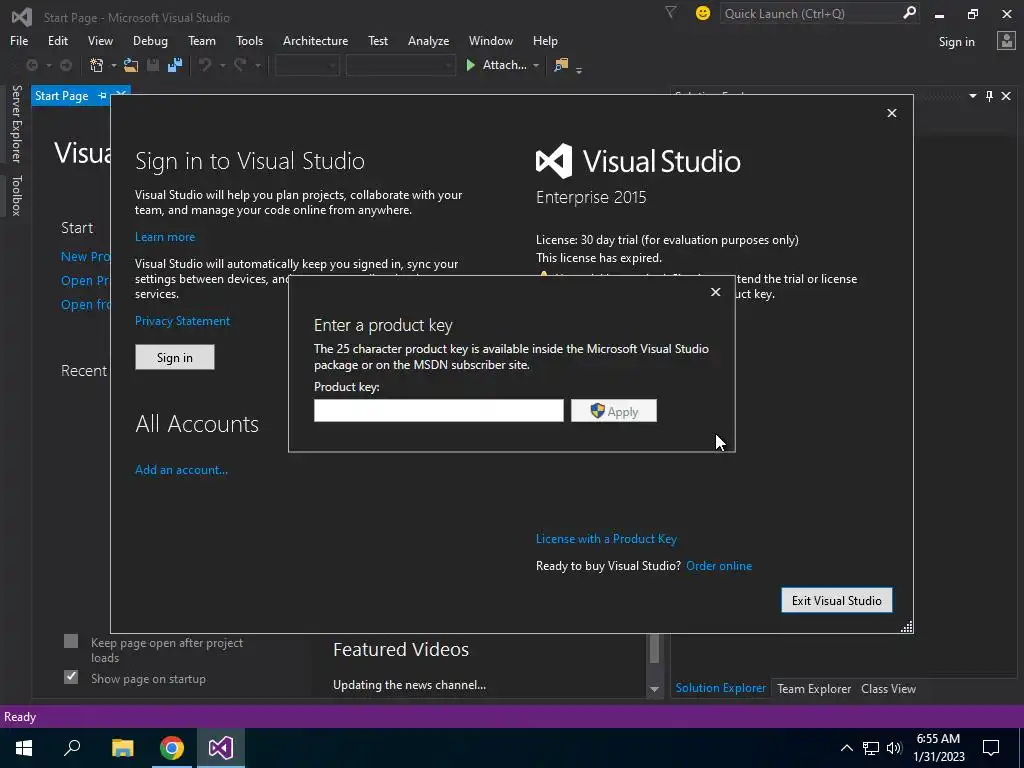This screenshot has width=1024, height=768.
Task: Open the Solution Platforms combo box
Action: [400, 65]
